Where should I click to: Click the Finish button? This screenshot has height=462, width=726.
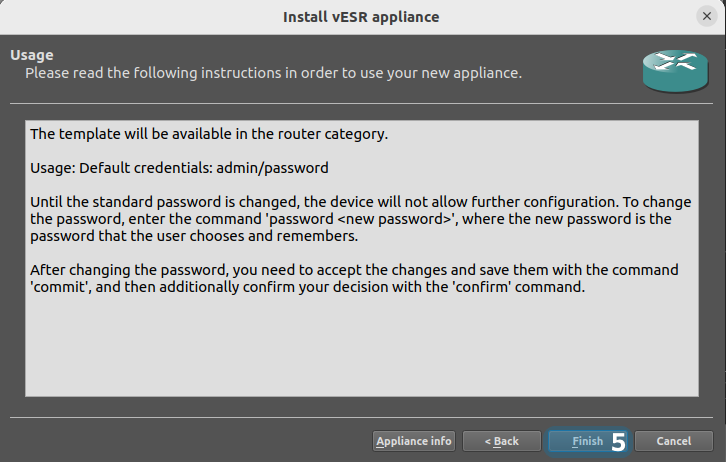[587, 441]
